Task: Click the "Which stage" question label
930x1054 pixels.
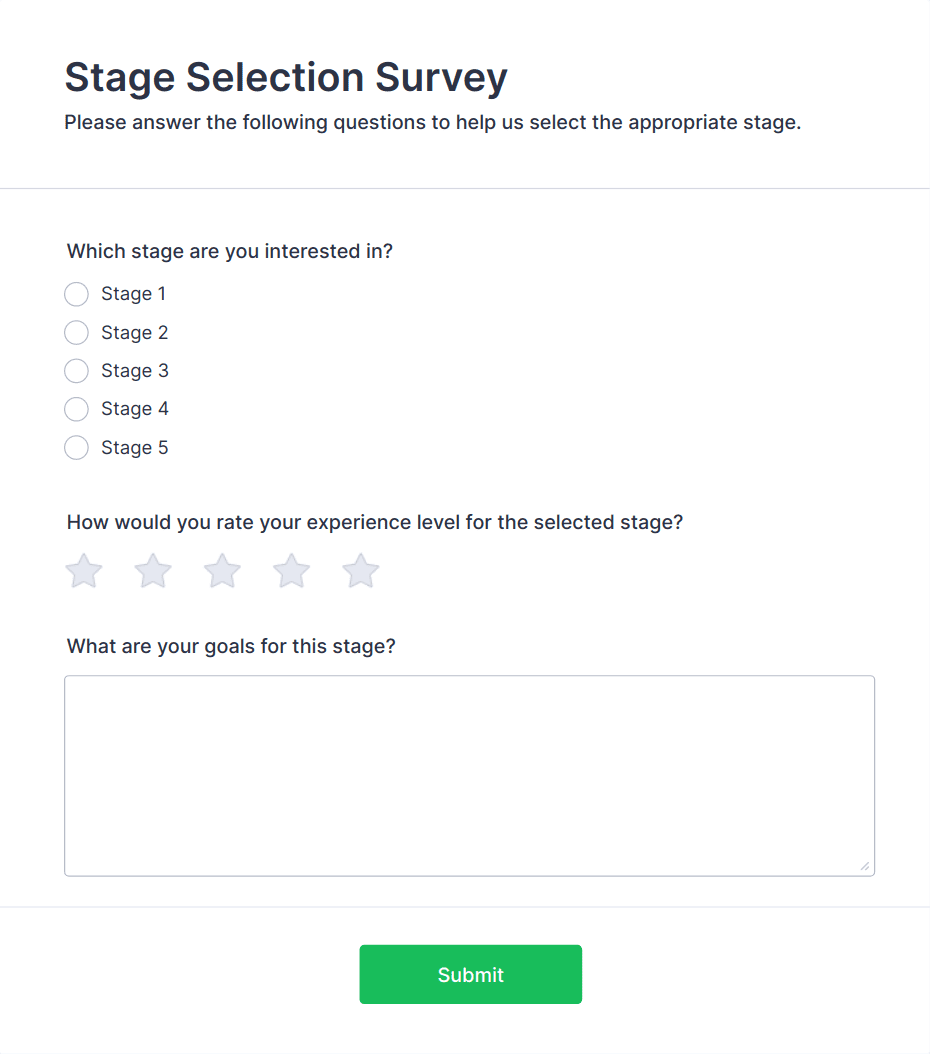Action: point(230,251)
